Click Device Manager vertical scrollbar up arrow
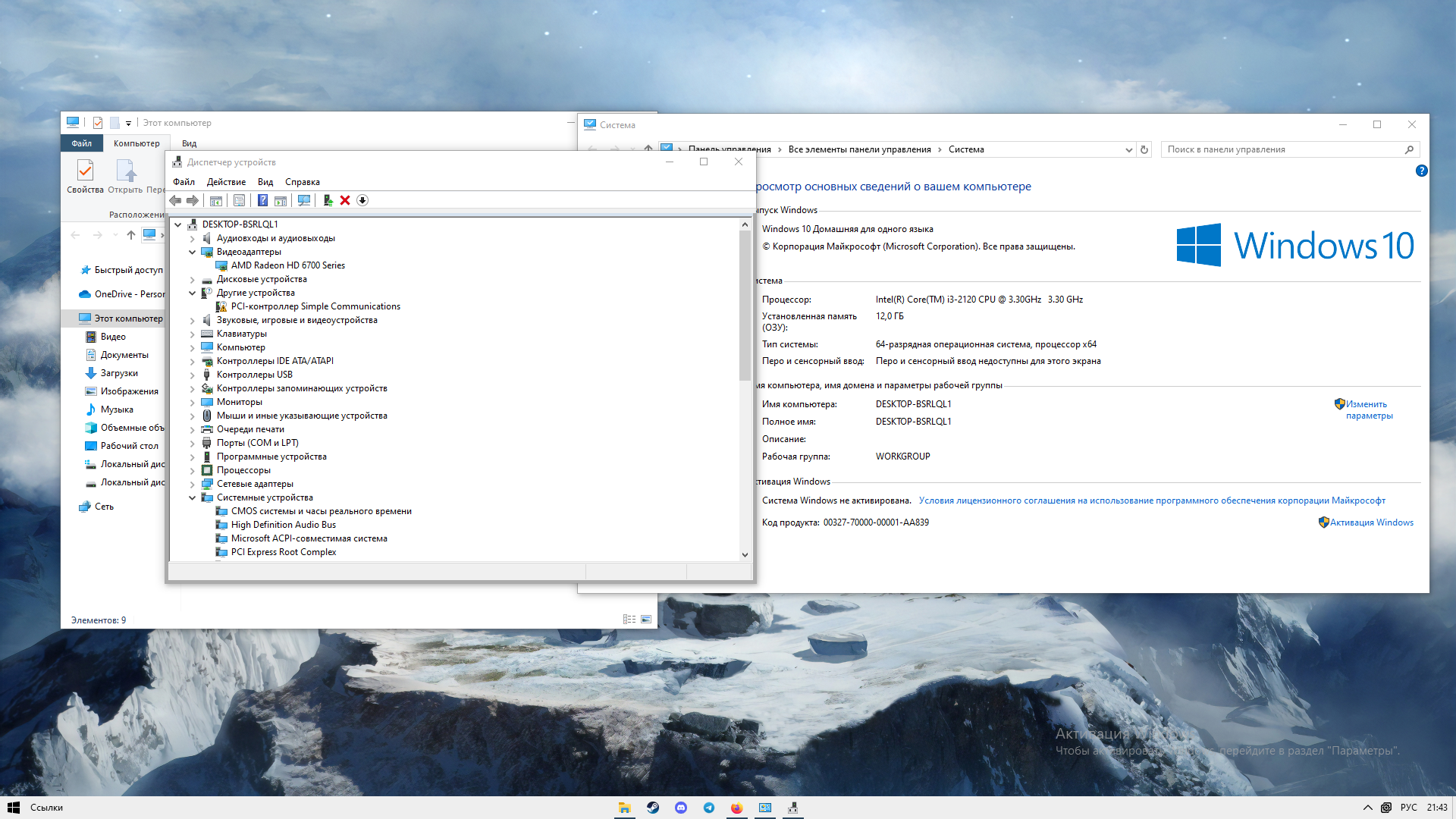Image resolution: width=1456 pixels, height=819 pixels. pyautogui.click(x=745, y=224)
